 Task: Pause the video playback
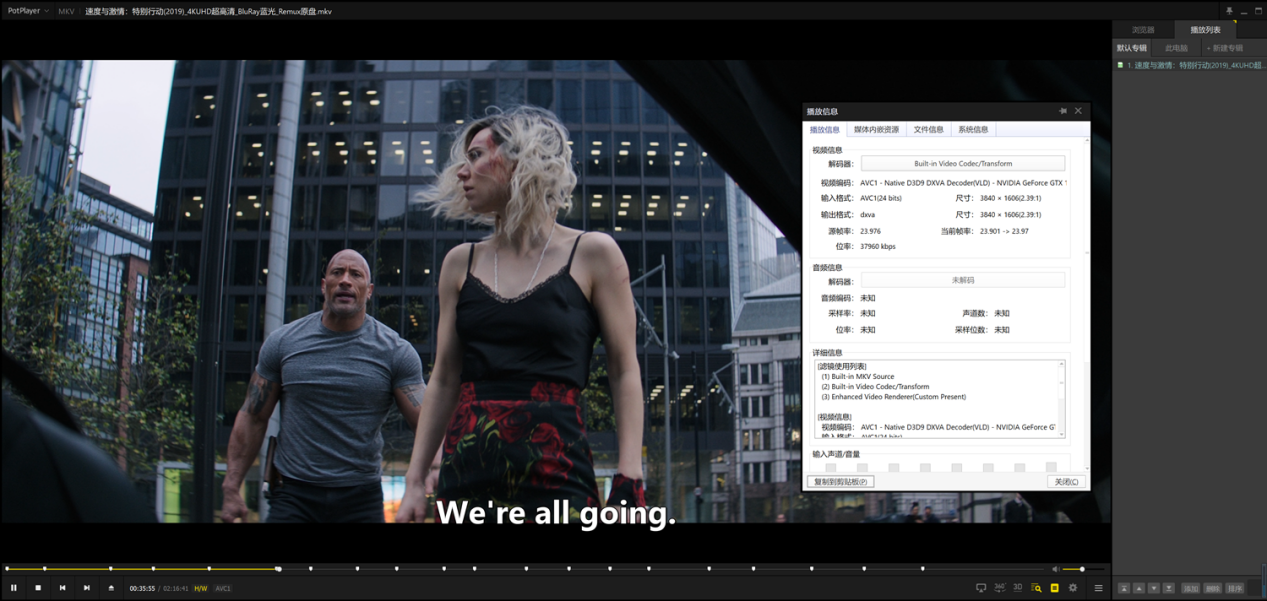tap(14, 588)
